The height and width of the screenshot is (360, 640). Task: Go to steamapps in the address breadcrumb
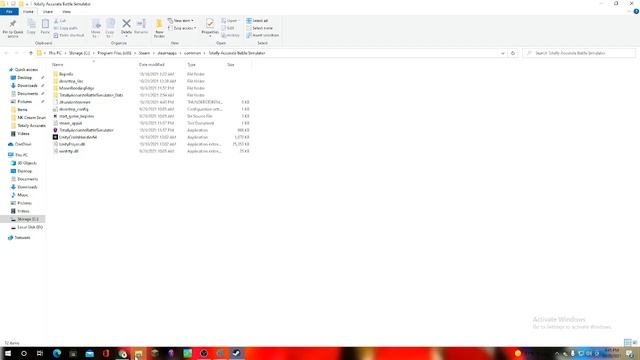pyautogui.click(x=167, y=53)
